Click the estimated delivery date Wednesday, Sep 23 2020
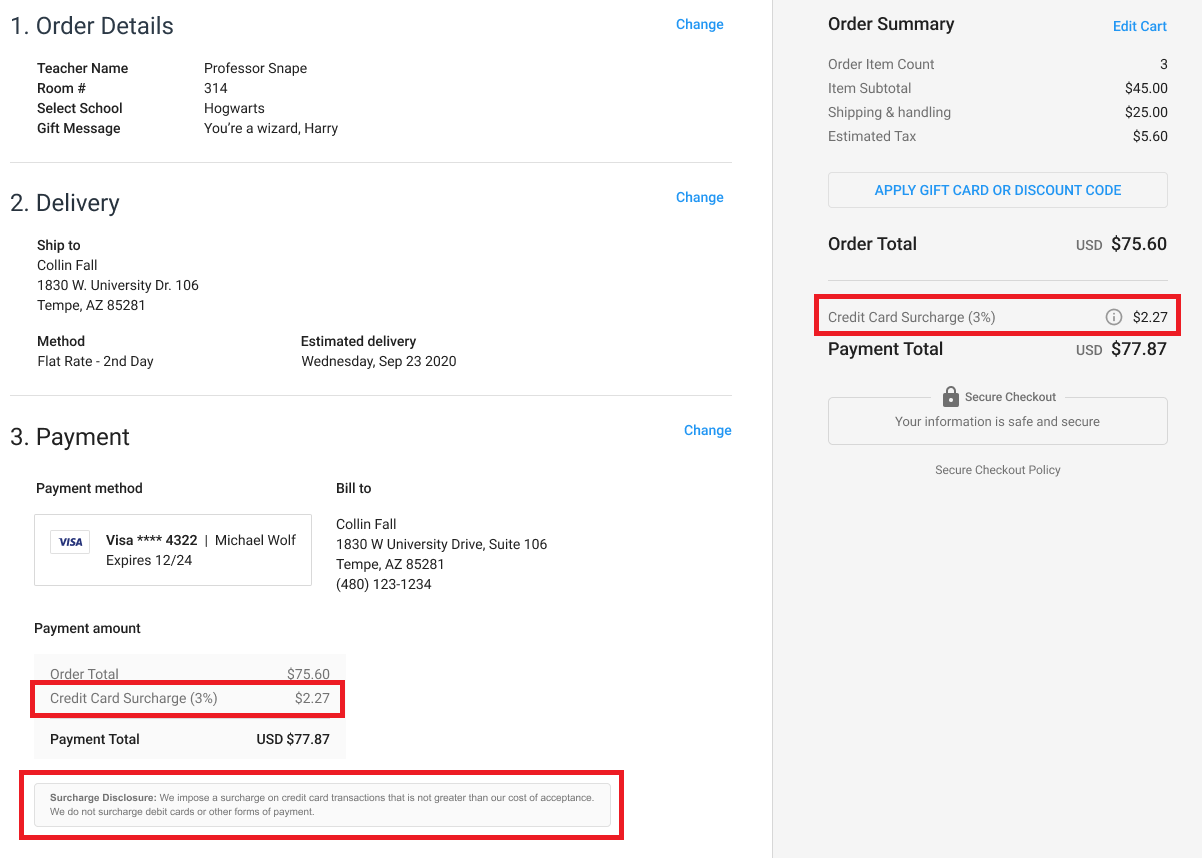The height and width of the screenshot is (858, 1202). pos(378,361)
